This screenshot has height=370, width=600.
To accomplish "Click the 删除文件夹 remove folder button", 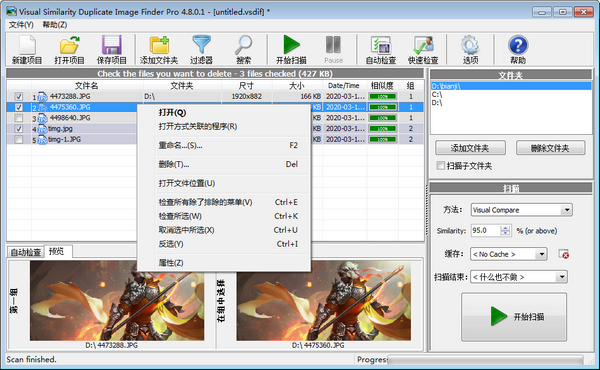I will point(550,148).
